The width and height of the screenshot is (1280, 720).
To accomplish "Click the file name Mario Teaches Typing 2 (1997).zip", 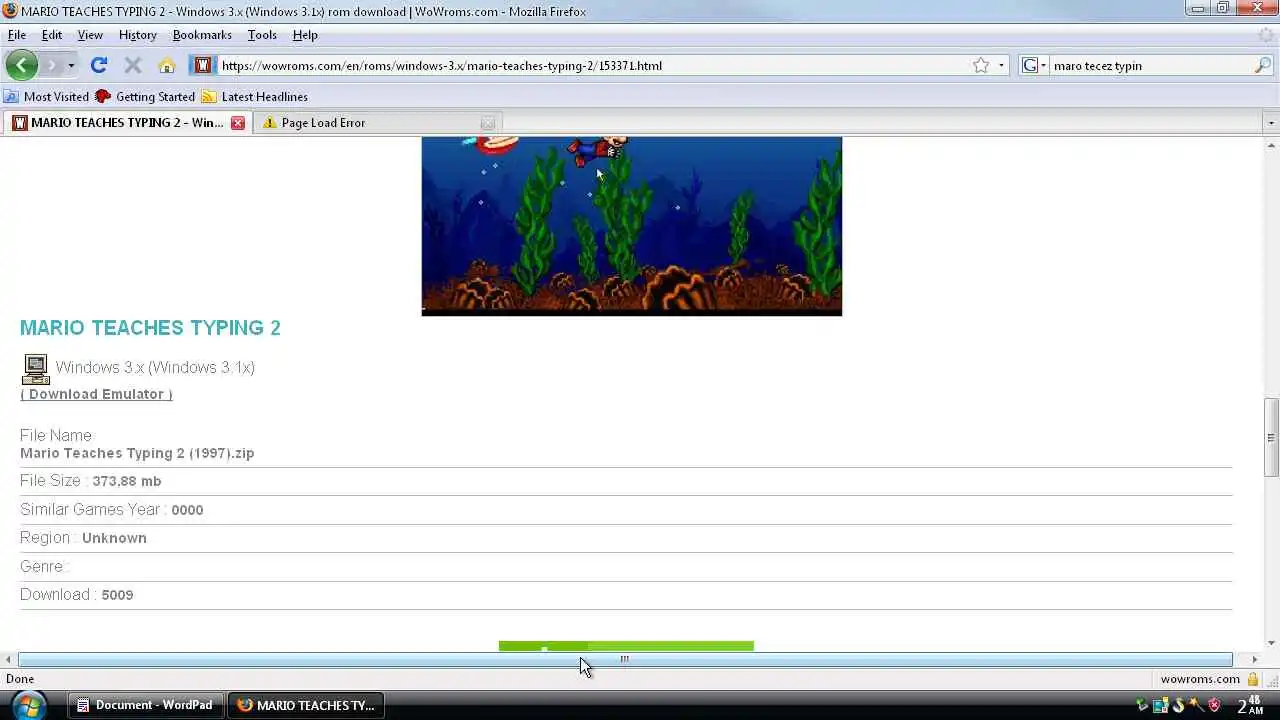I will point(137,453).
